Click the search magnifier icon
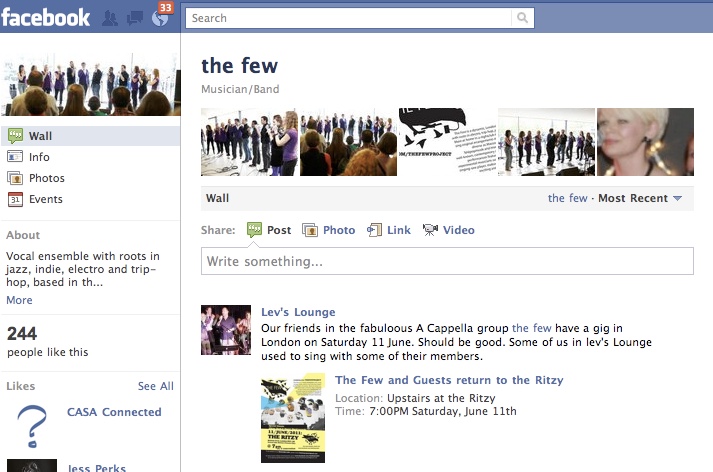Image resolution: width=713 pixels, height=472 pixels. 522,18
